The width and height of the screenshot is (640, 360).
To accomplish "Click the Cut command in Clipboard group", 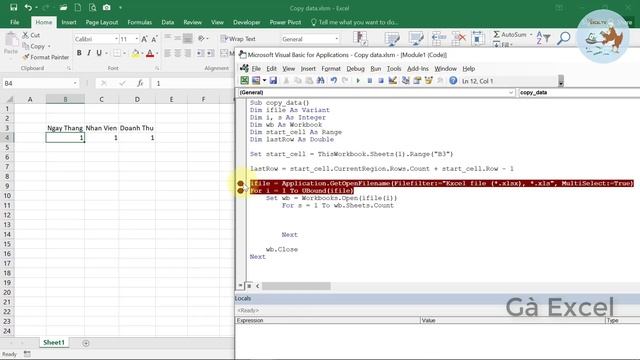I will point(31,35).
